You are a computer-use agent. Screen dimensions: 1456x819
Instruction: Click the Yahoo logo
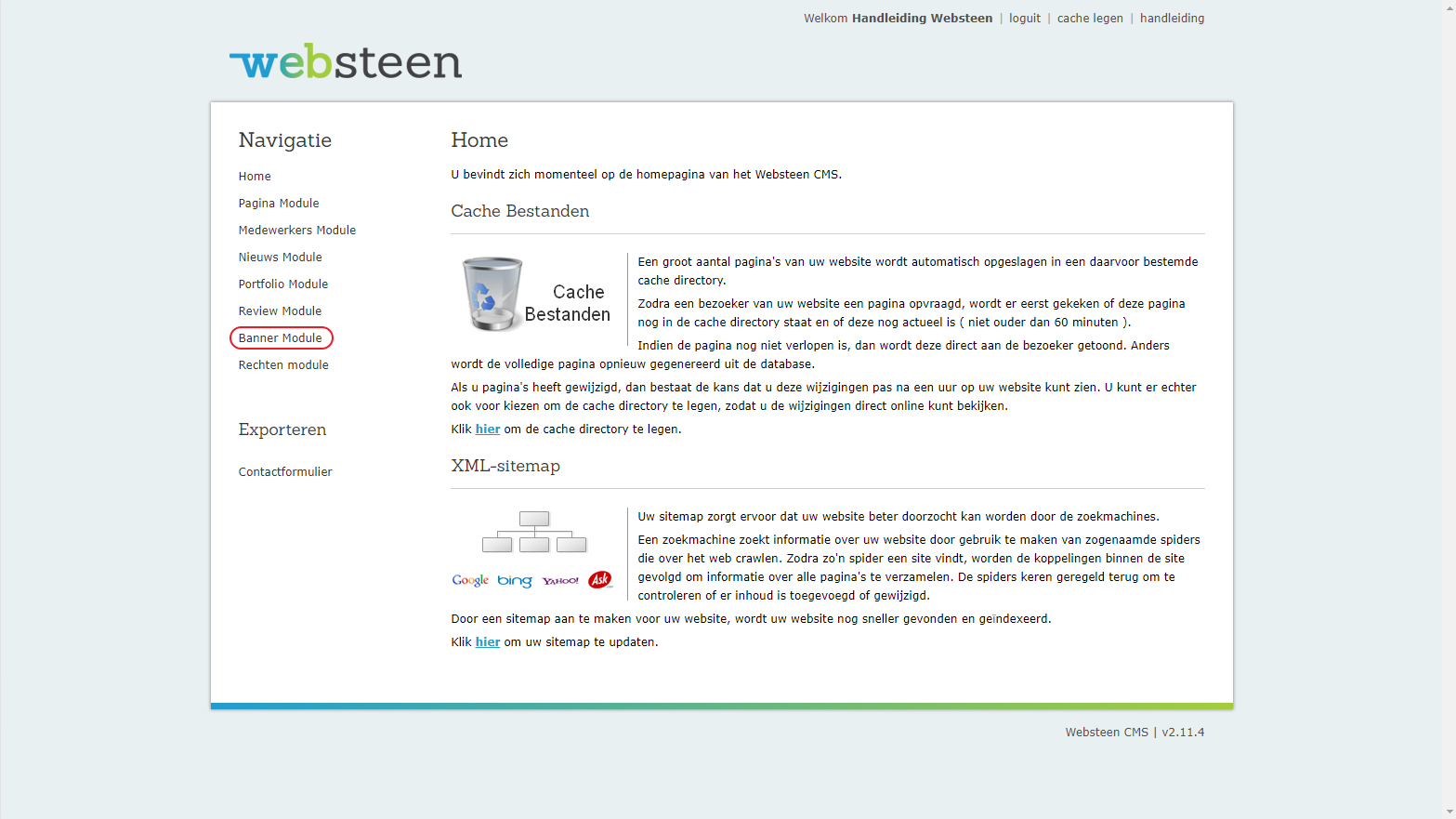[x=560, y=580]
